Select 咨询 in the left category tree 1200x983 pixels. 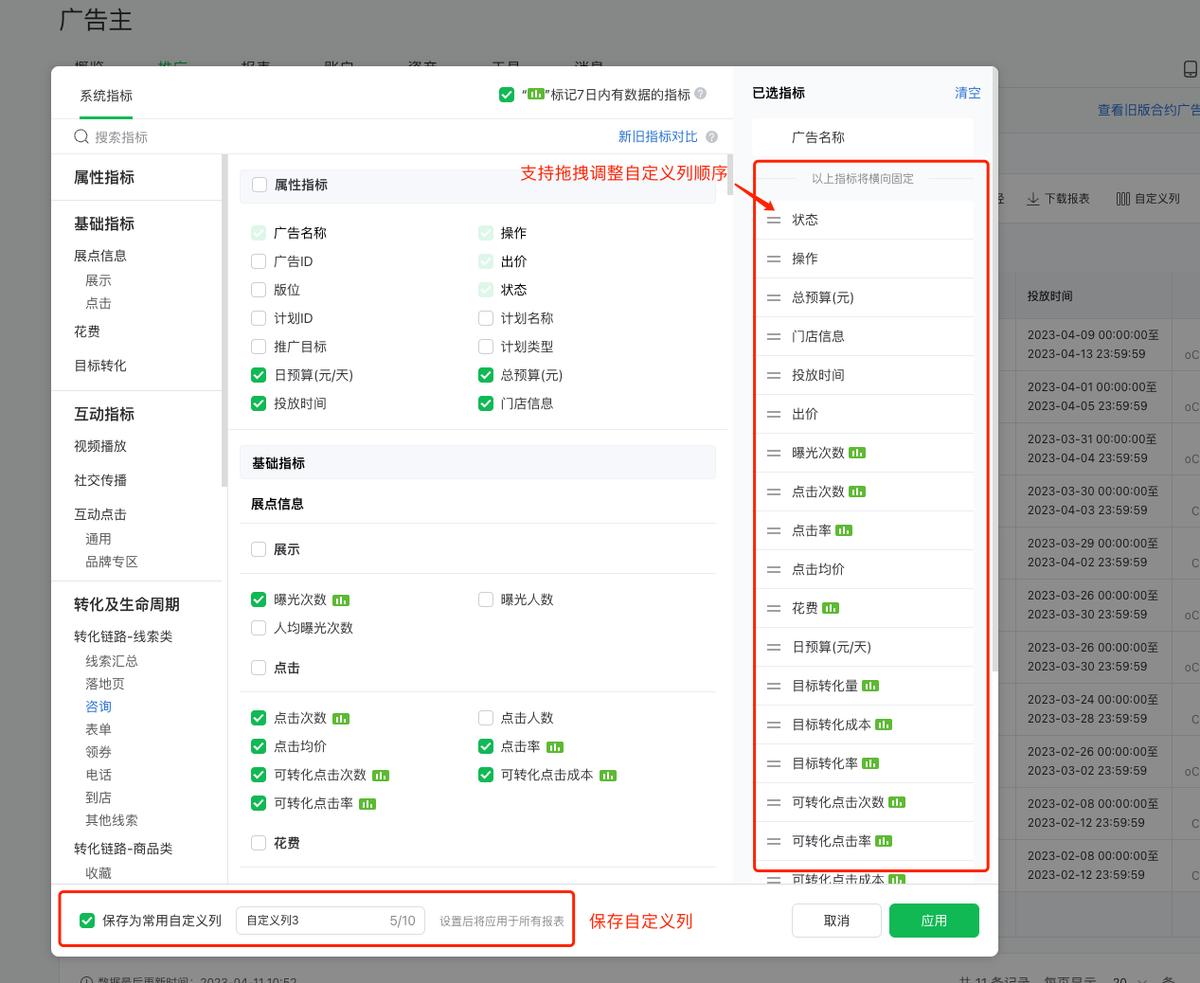[x=98, y=707]
